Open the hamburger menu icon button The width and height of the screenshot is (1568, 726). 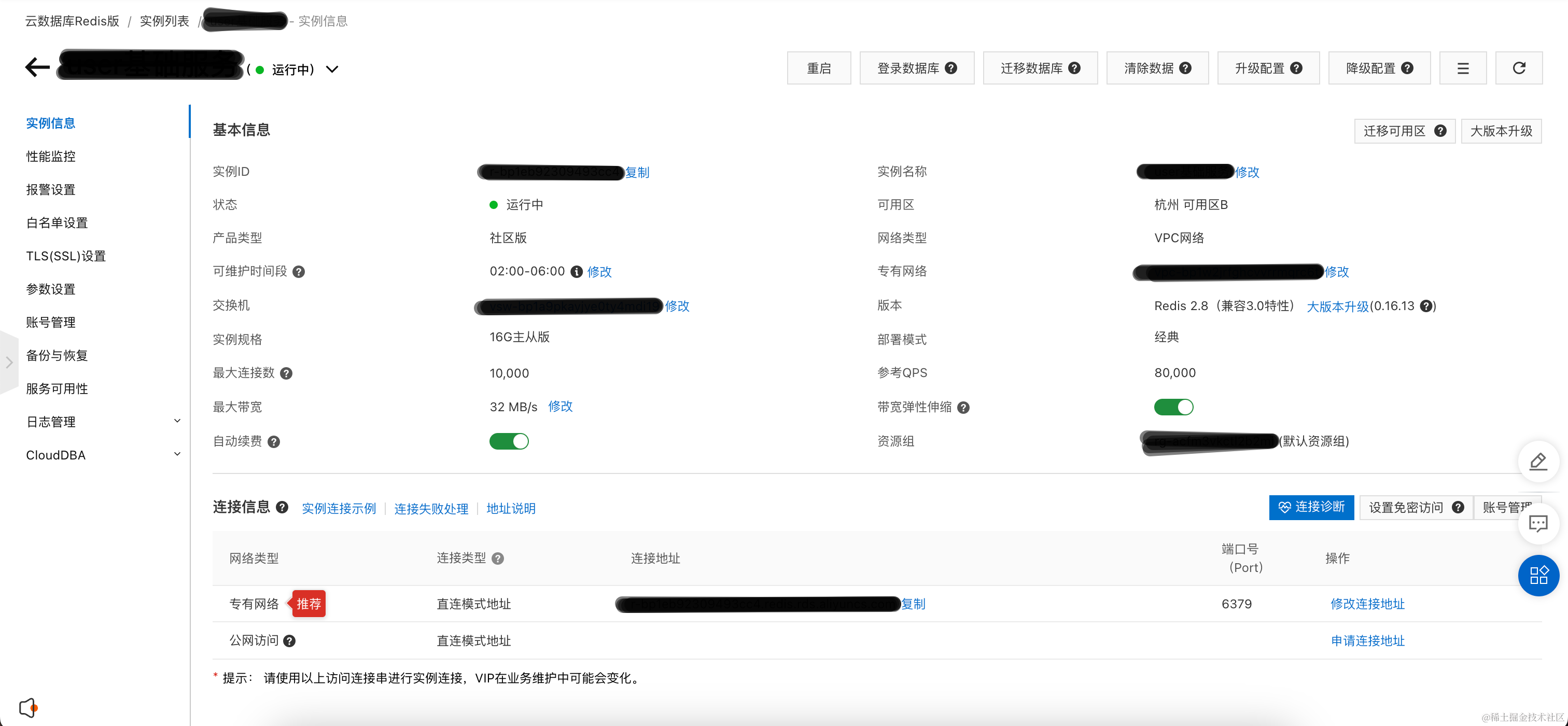tap(1463, 68)
